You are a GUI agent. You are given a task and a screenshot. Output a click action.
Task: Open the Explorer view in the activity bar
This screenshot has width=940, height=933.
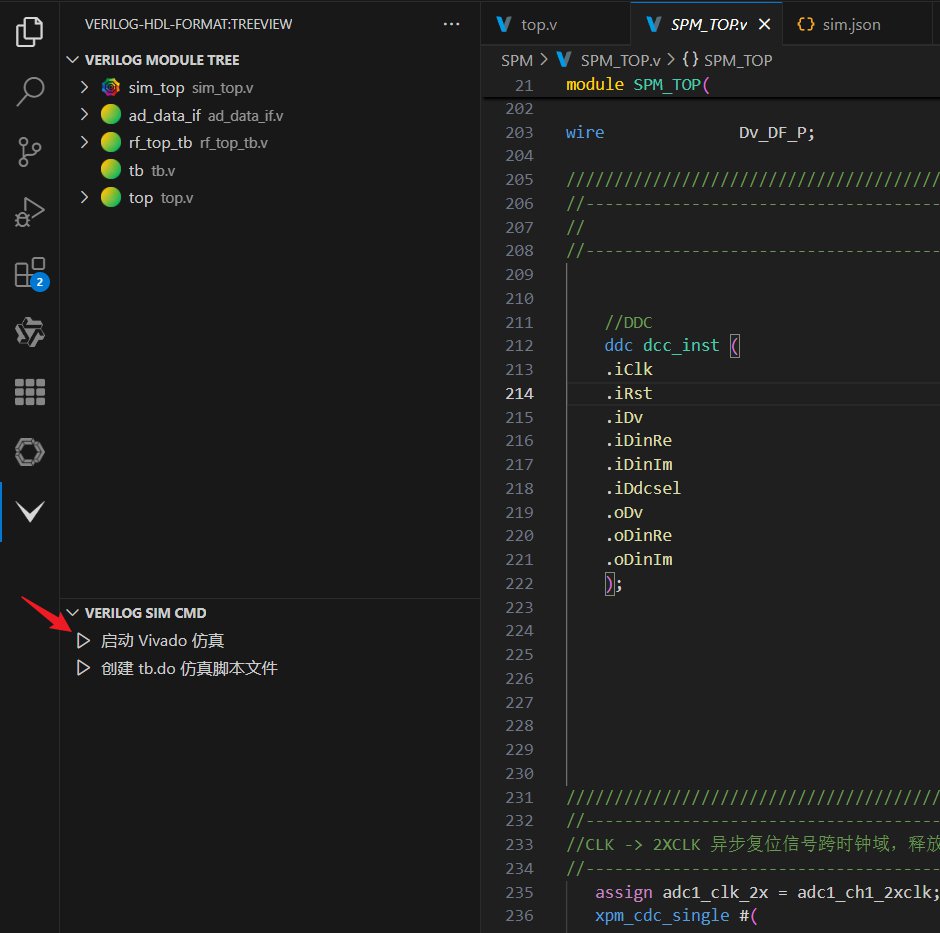click(30, 31)
